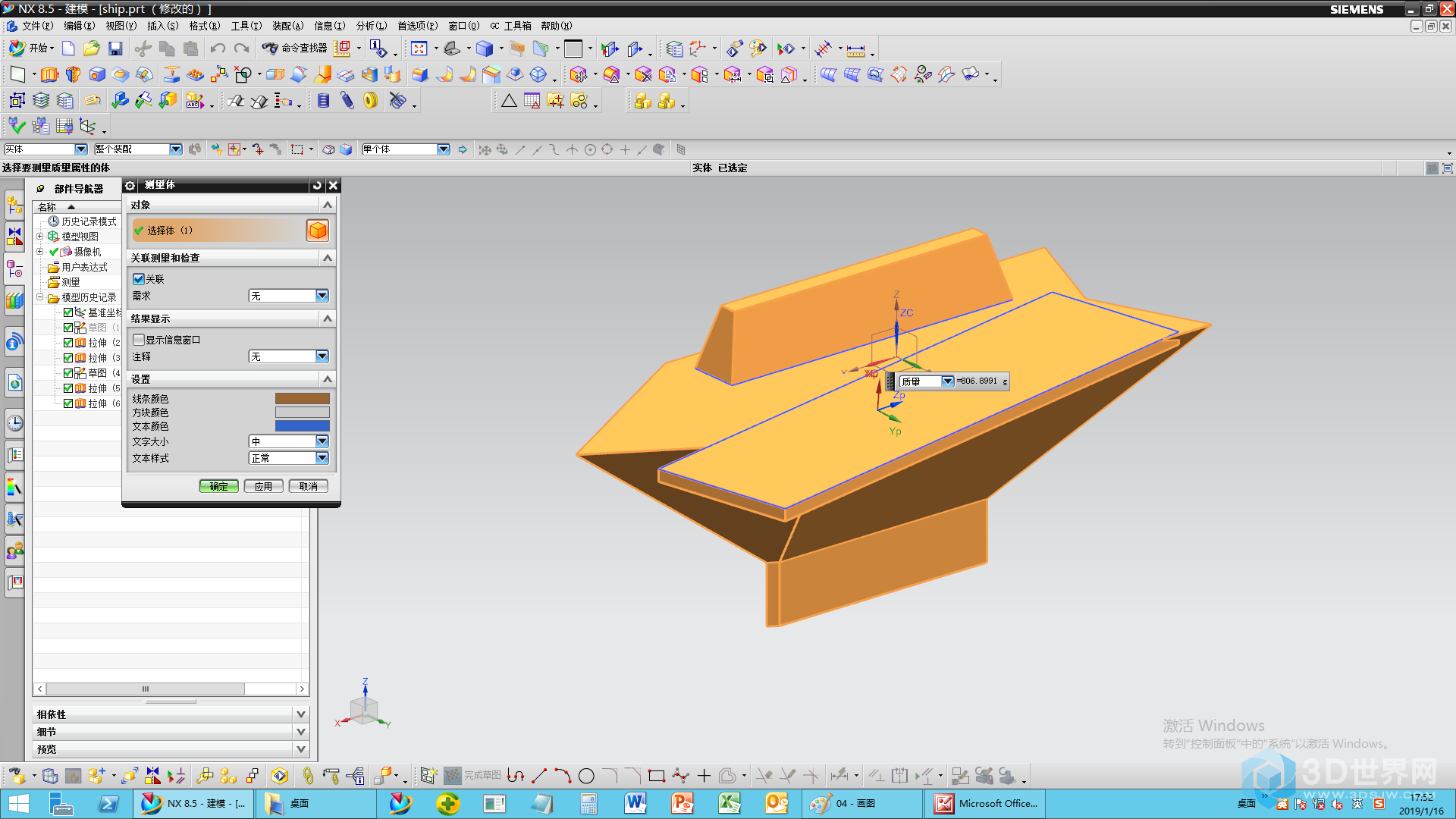Open the 分析(L) menu
Screen dimensions: 1456x819
point(372,26)
